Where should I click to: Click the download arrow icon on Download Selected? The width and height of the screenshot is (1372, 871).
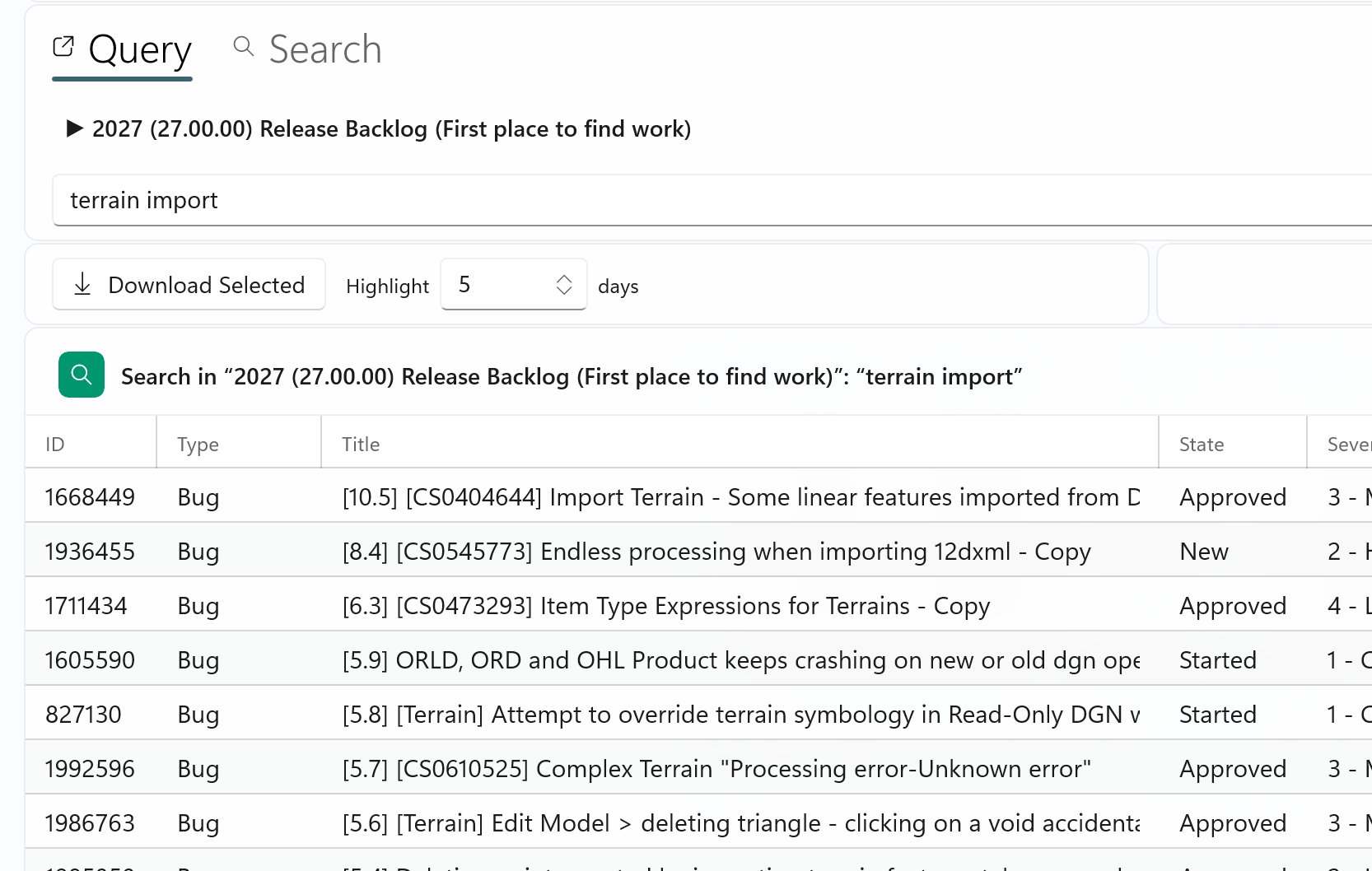pos(82,284)
